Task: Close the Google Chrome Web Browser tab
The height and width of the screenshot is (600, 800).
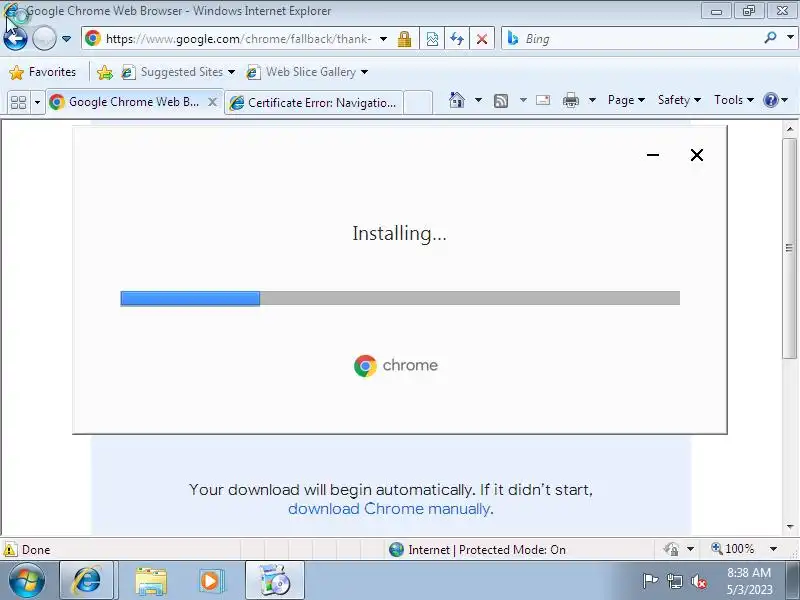Action: pyautogui.click(x=212, y=102)
